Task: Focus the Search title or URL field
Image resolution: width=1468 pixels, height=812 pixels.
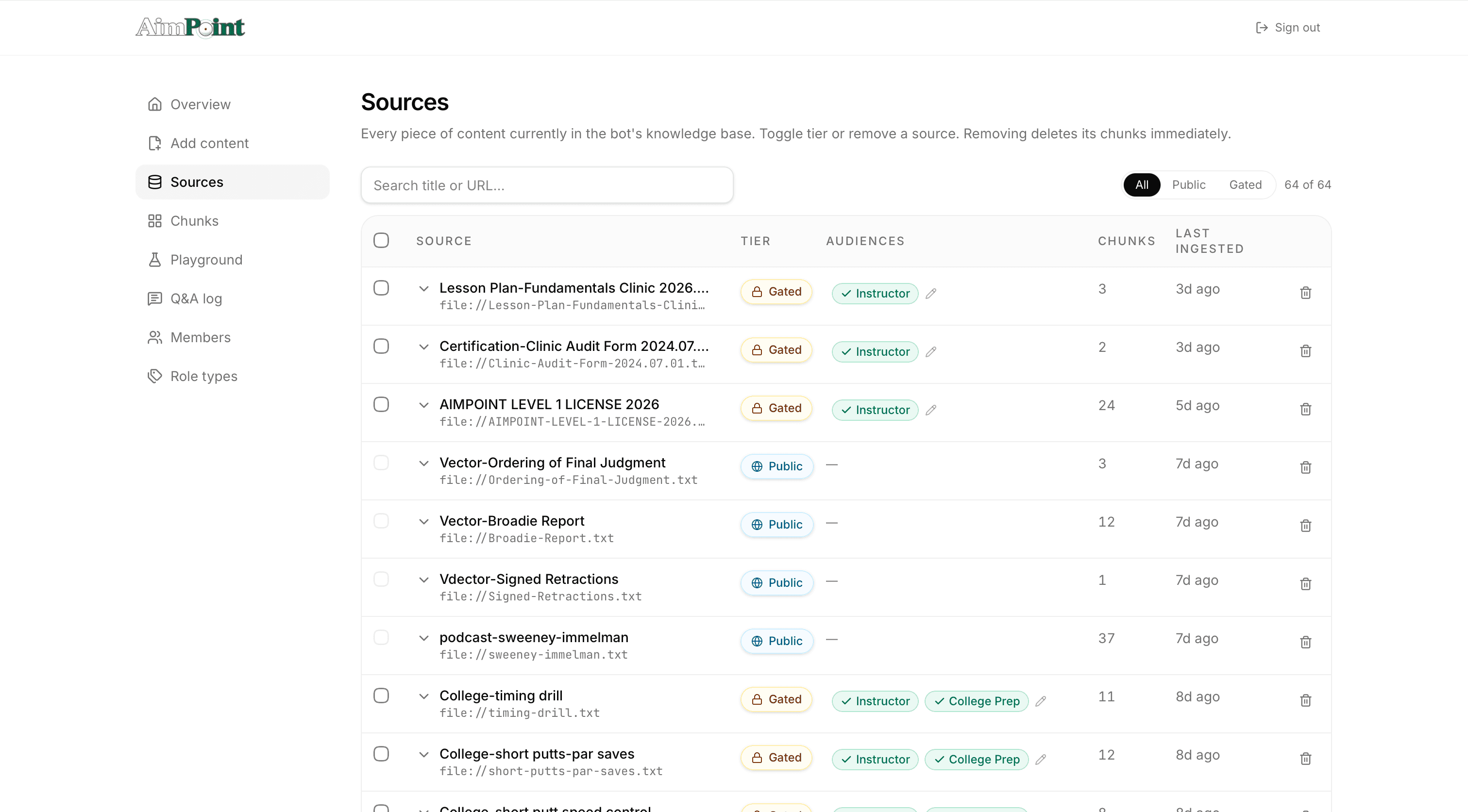Action: pos(547,185)
